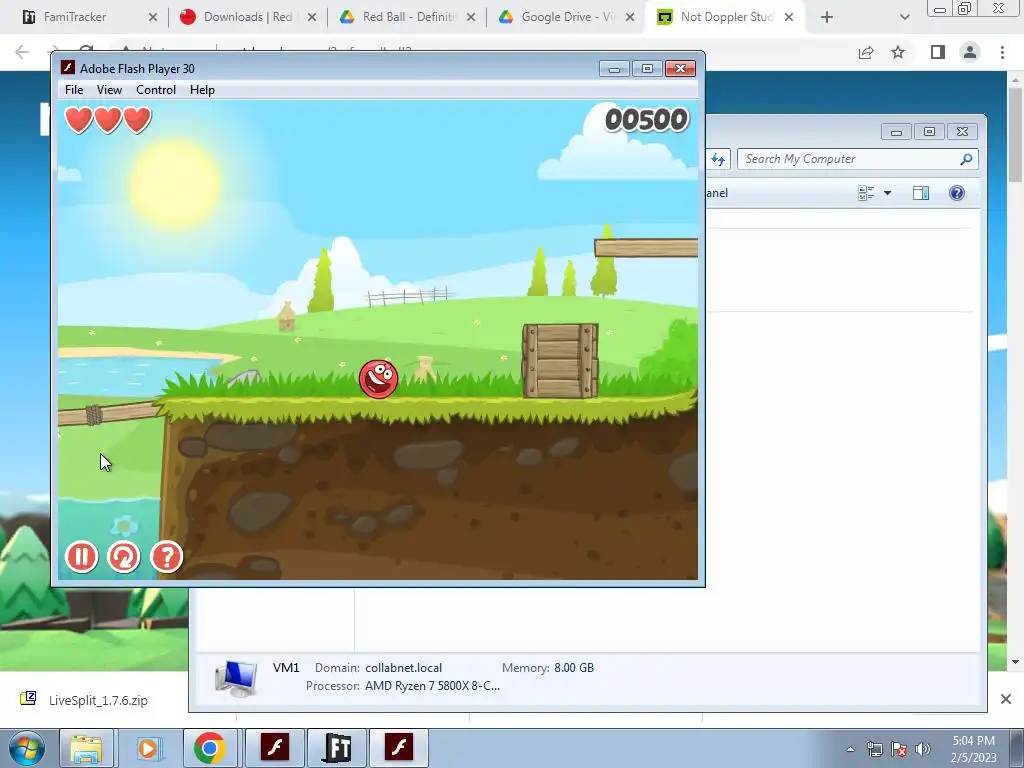Viewport: 1024px width, 768px height.
Task: Close the Not Doppler Studio tab
Action: click(789, 17)
